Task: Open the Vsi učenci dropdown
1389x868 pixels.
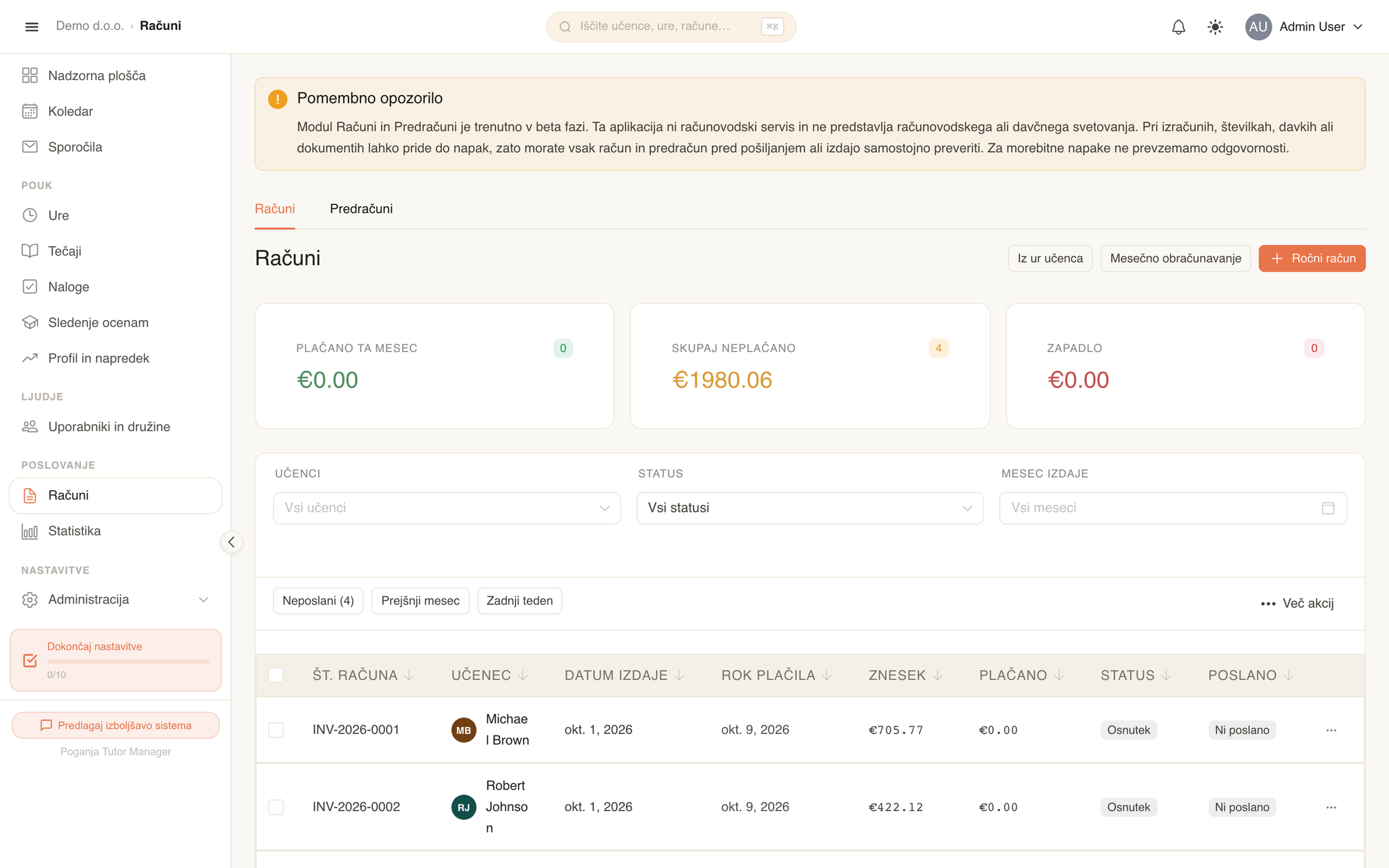Action: (x=447, y=508)
